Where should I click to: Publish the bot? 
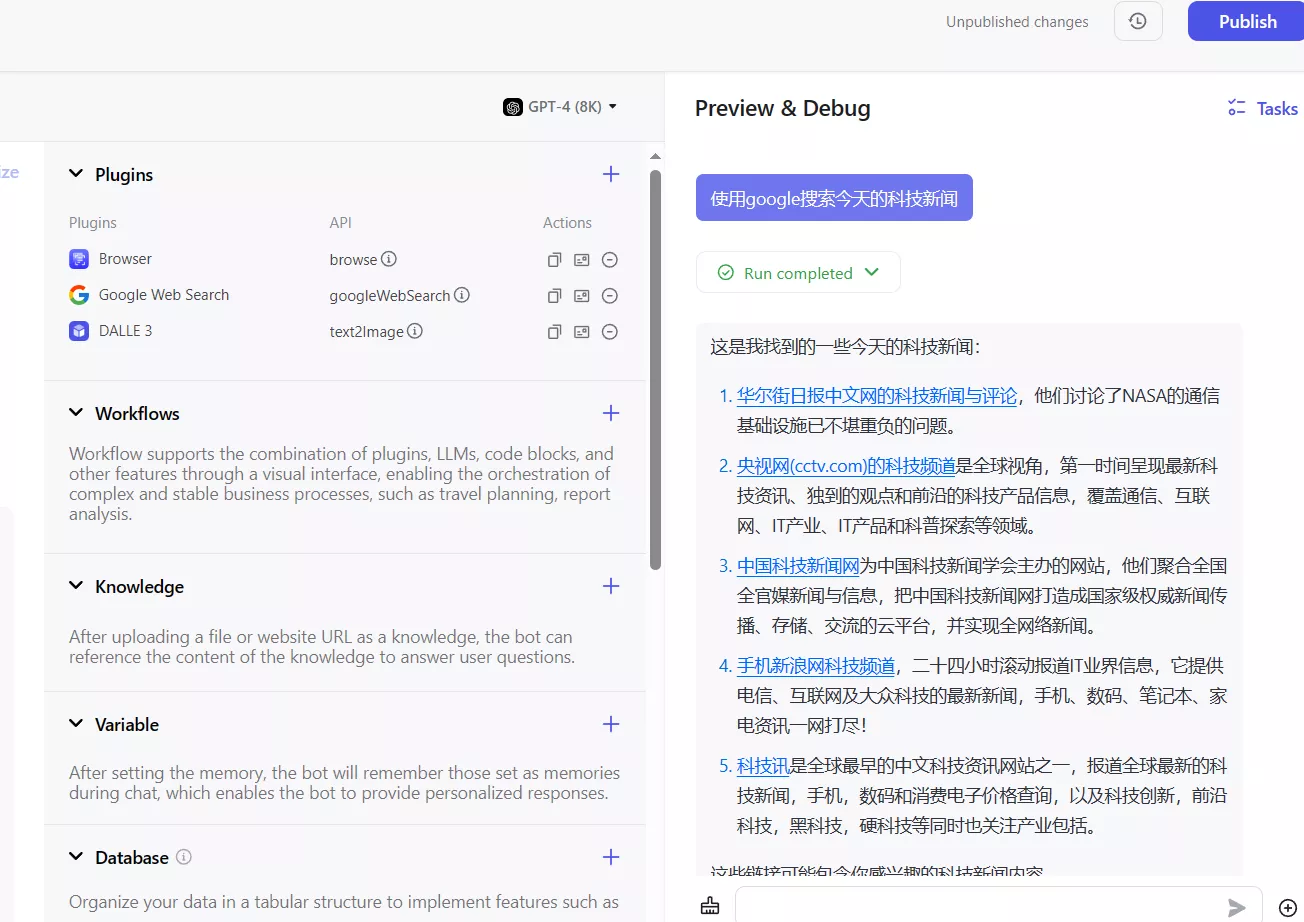[x=1246, y=21]
